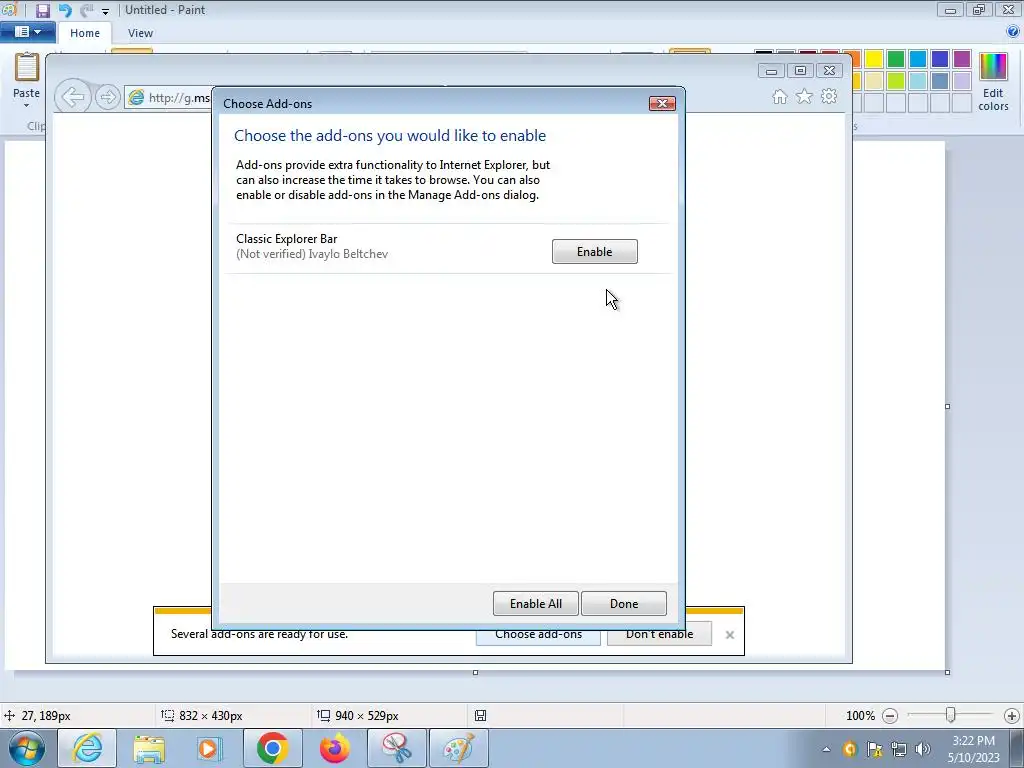Open Google Chrome from the taskbar

272,748
